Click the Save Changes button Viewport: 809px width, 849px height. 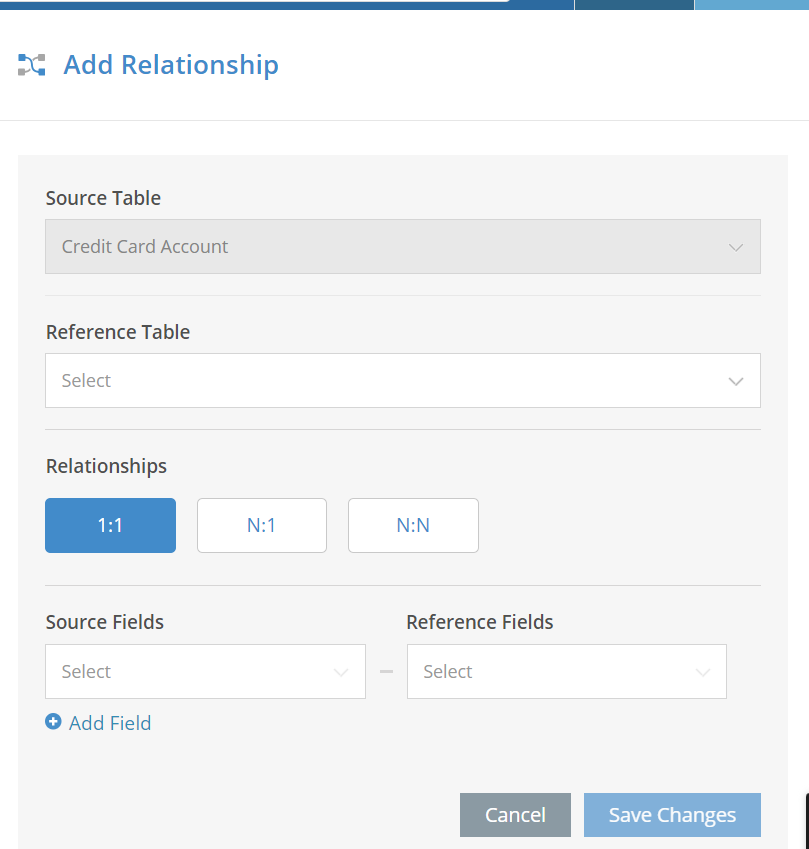(672, 815)
